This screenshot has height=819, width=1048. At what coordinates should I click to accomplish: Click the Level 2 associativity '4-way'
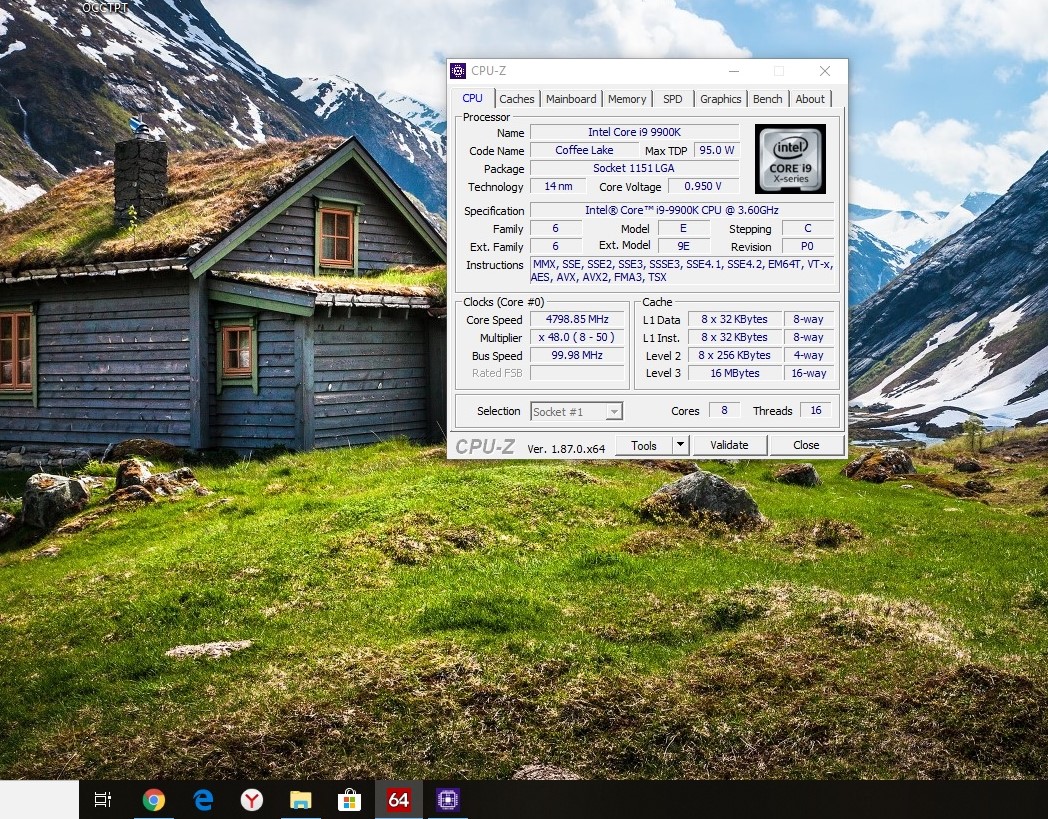click(x=809, y=356)
